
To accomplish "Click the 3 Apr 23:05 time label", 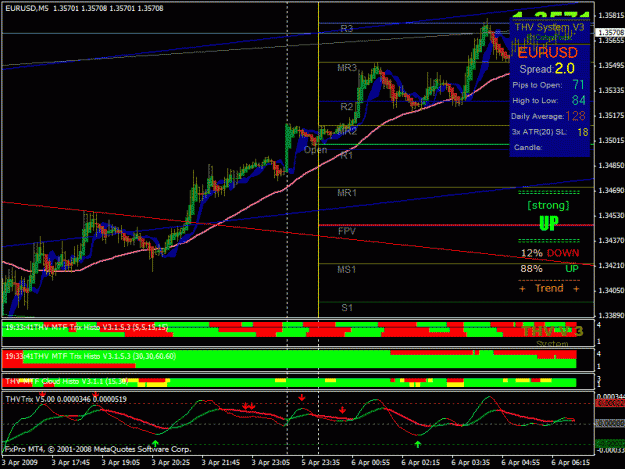I will click(x=271, y=463).
